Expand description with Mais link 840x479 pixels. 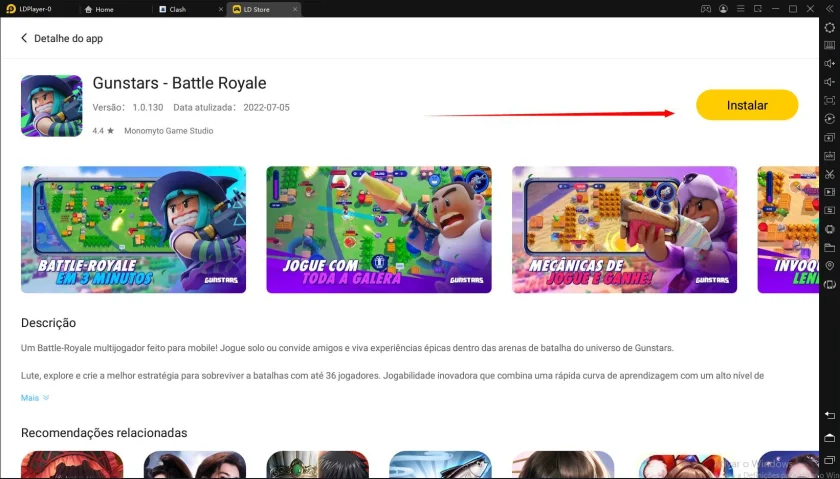coord(35,398)
